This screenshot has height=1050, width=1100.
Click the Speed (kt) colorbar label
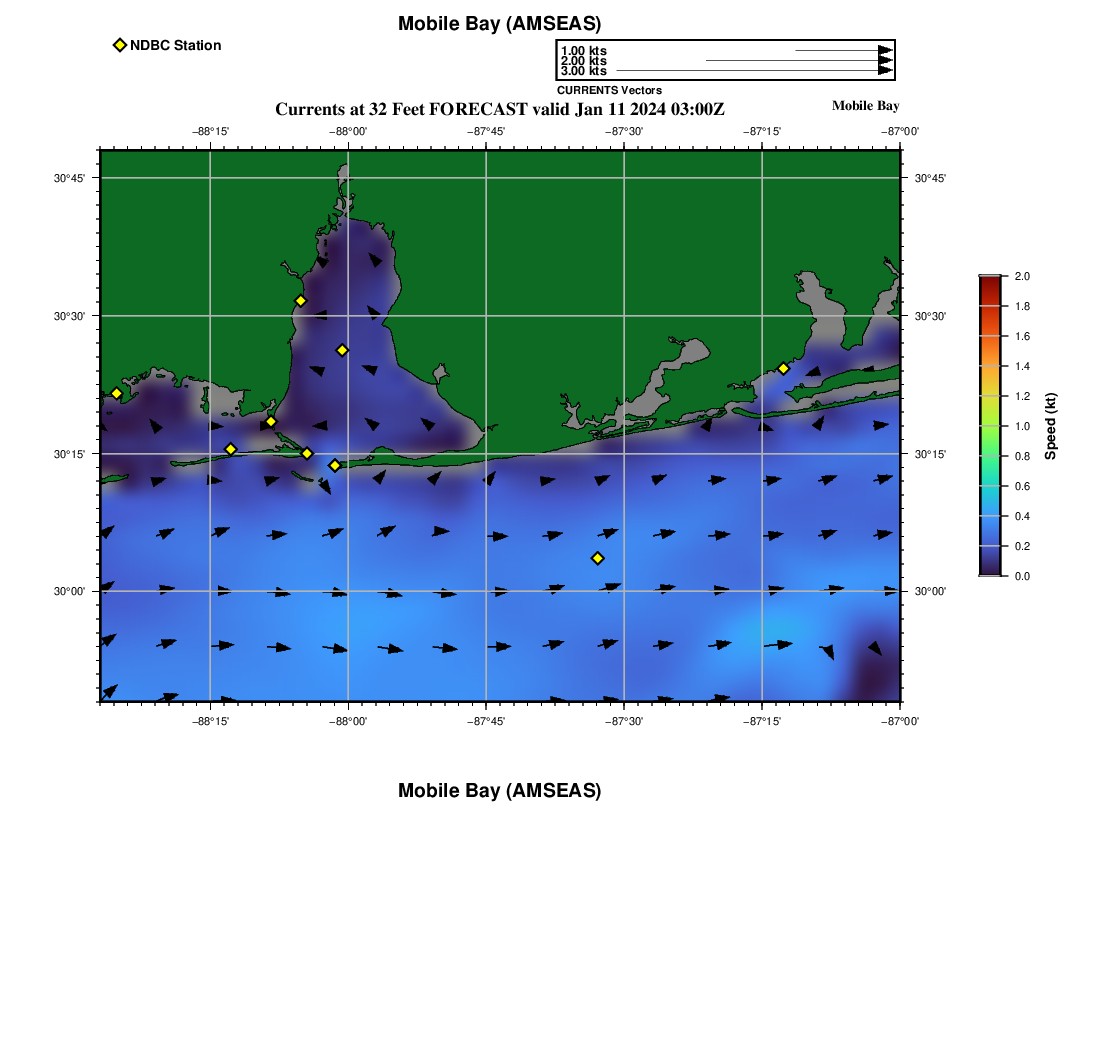coord(1050,426)
